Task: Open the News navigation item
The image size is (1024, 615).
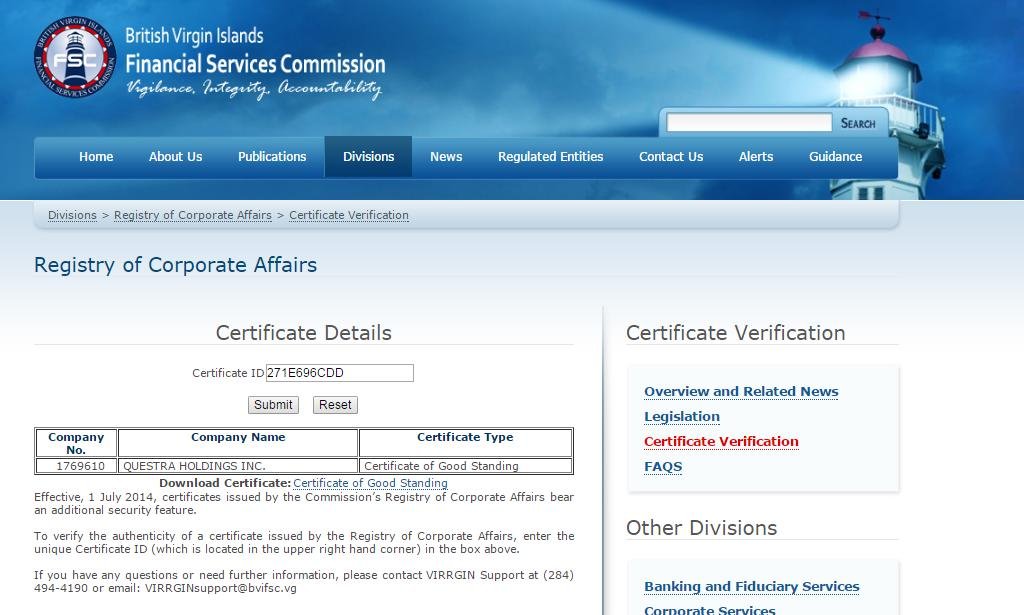Action: click(x=446, y=157)
